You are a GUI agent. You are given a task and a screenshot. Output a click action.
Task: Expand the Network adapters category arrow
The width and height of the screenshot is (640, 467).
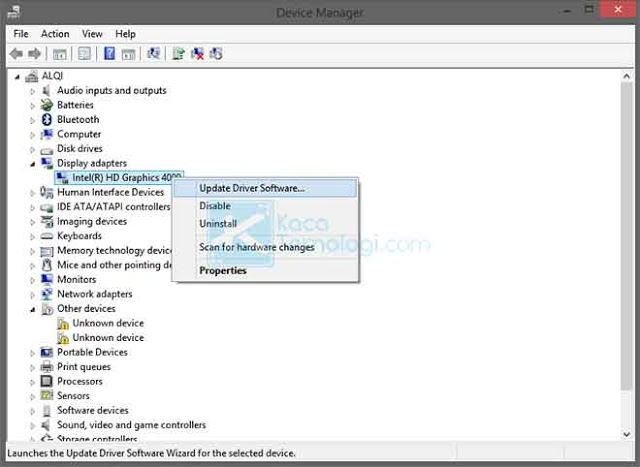[33, 295]
